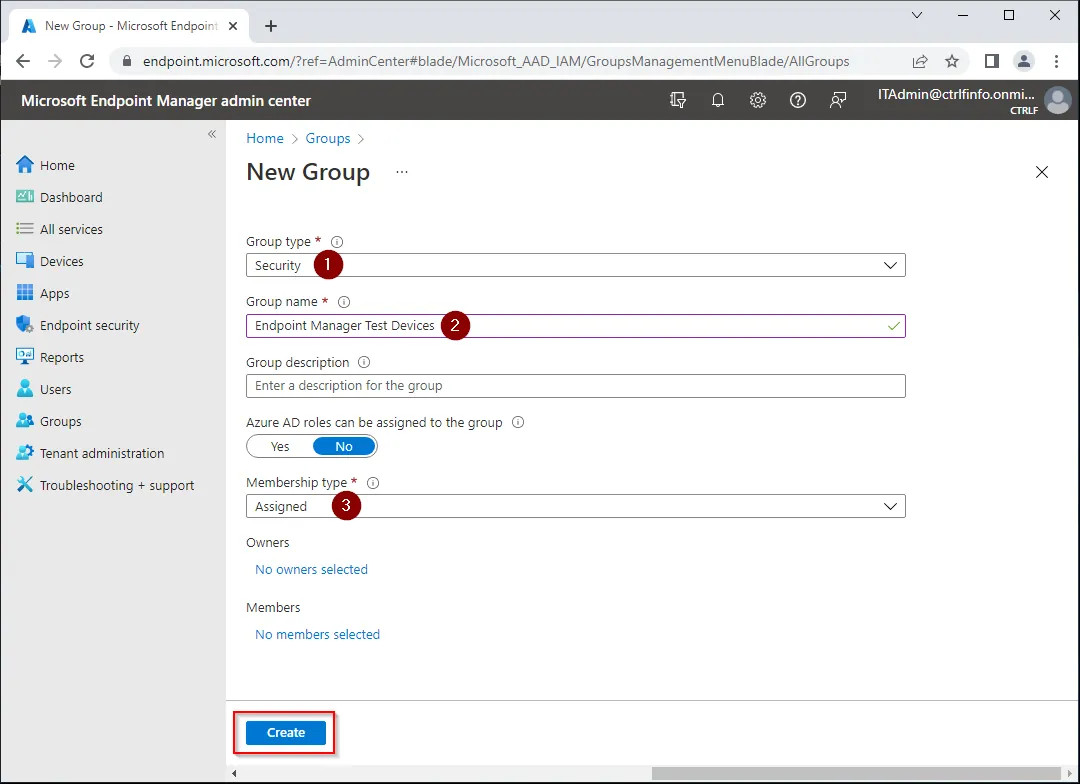Click horizontal scrollbar left arrow
1080x784 pixels.
pos(234,774)
